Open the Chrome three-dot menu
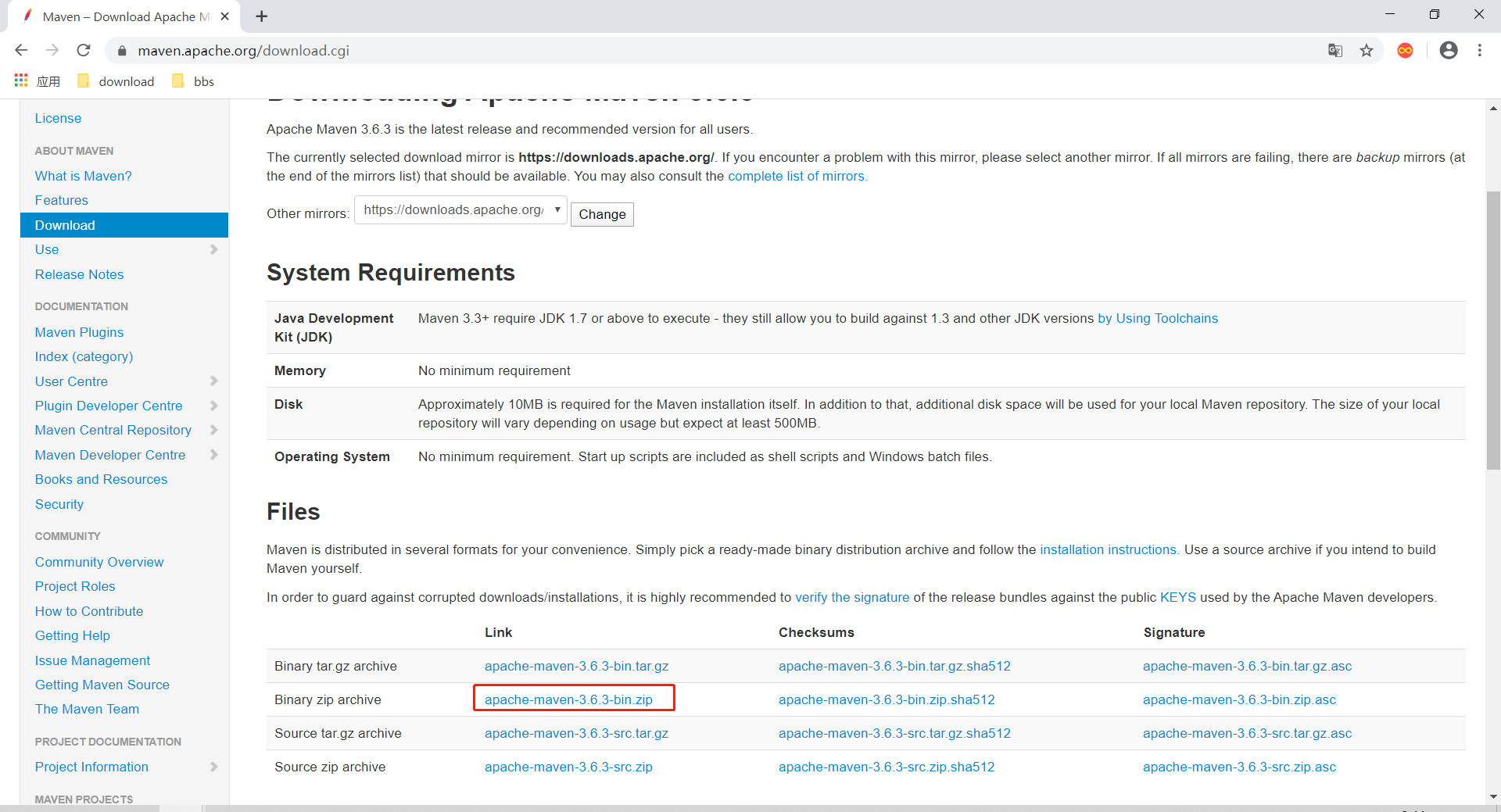This screenshot has width=1501, height=812. pyautogui.click(x=1480, y=50)
